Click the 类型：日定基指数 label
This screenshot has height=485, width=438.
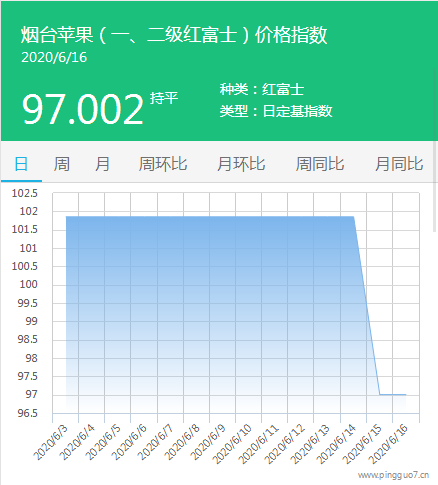276,111
